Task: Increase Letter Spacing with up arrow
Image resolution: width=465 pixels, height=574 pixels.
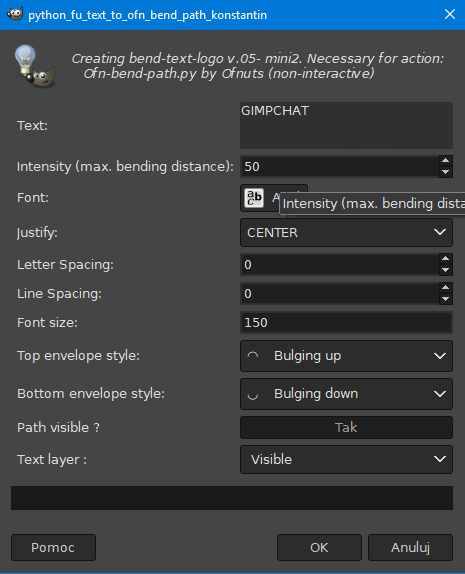Action: click(446, 259)
